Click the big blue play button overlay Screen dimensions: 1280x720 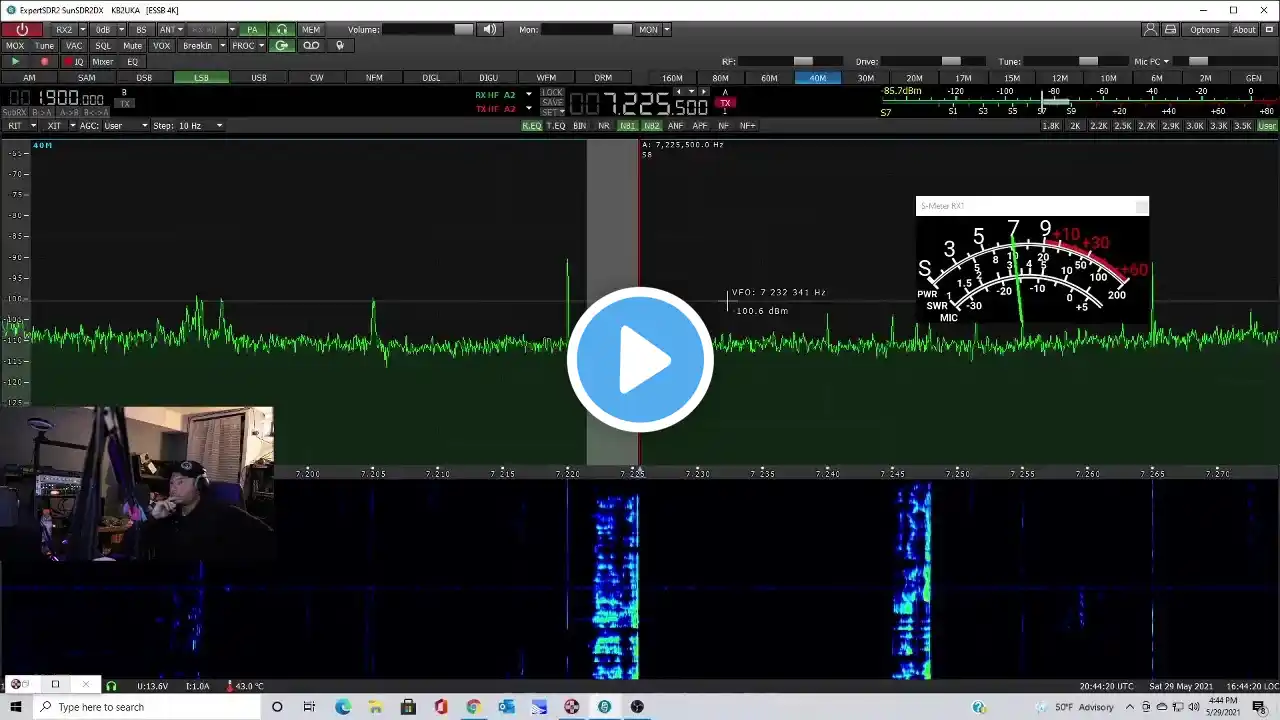click(640, 360)
